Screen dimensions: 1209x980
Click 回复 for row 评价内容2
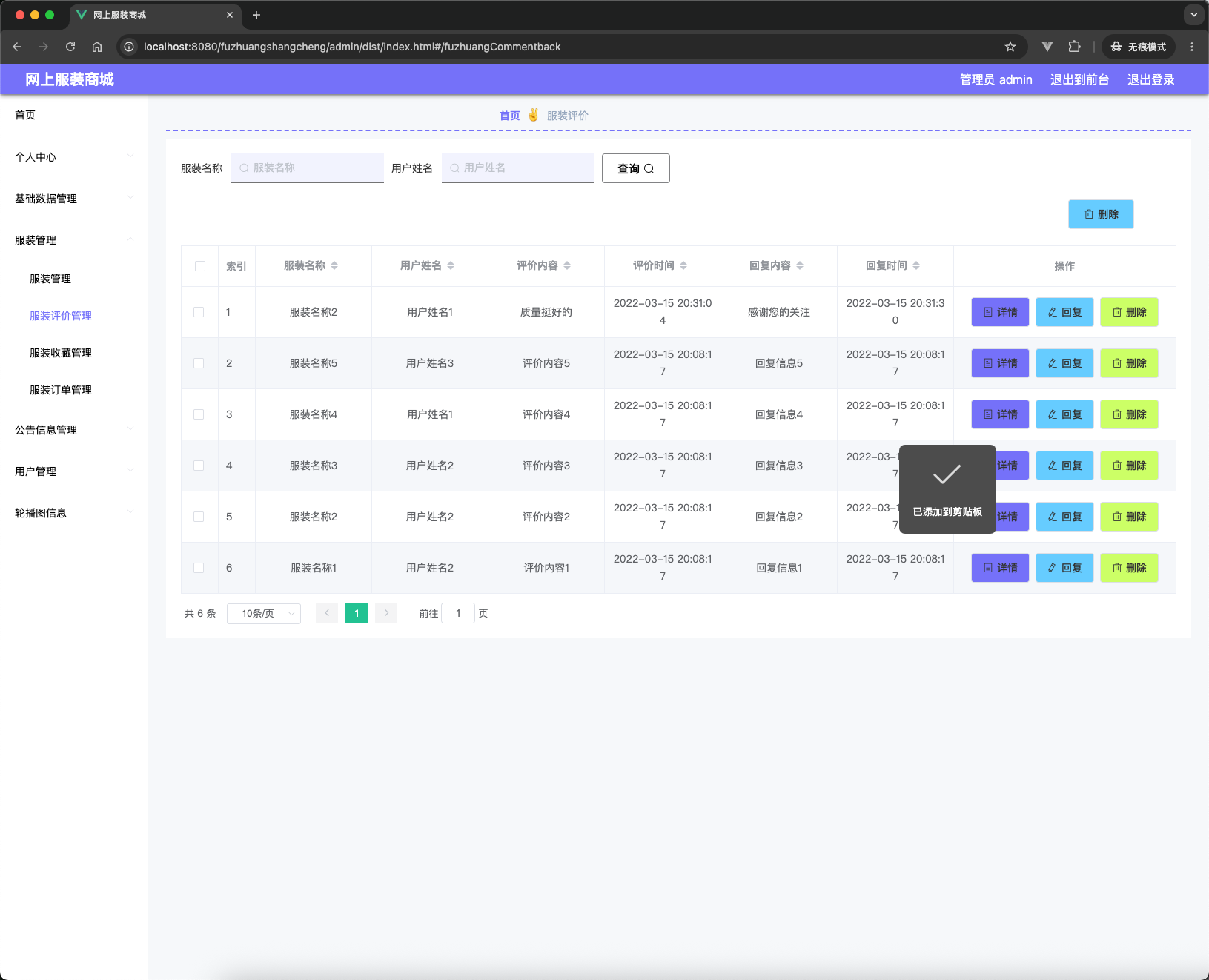(x=1064, y=517)
